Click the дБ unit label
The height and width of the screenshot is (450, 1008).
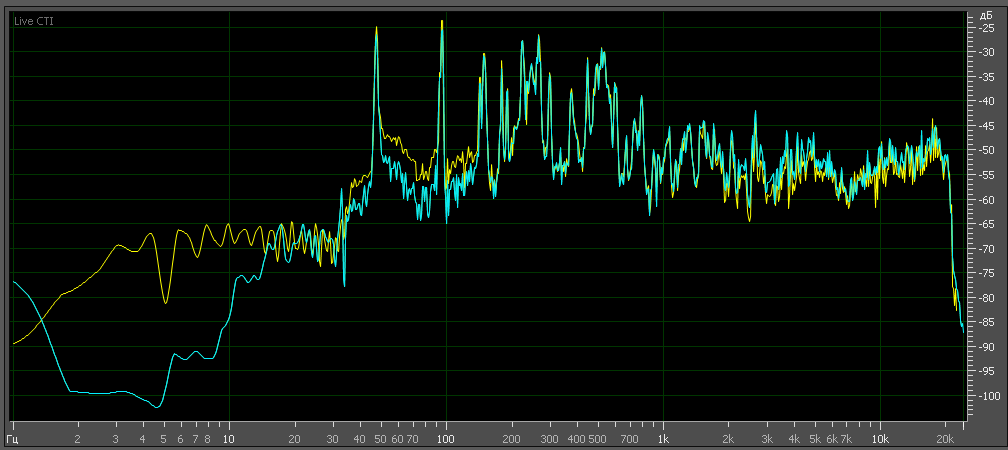(985, 15)
